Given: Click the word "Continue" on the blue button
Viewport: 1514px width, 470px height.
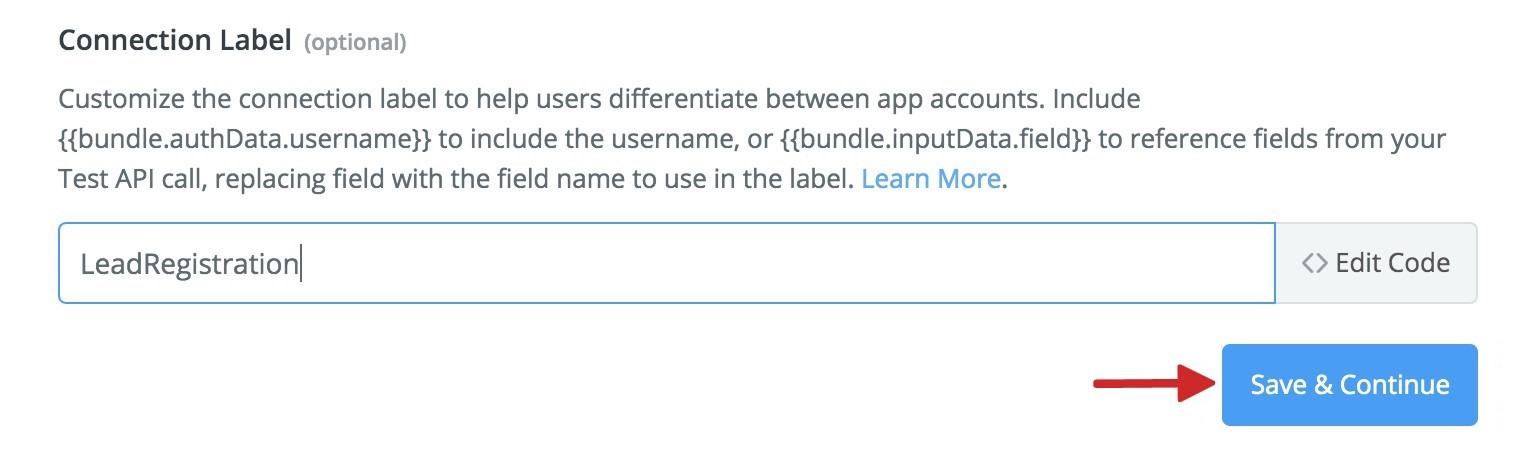Looking at the screenshot, I should tap(1394, 385).
